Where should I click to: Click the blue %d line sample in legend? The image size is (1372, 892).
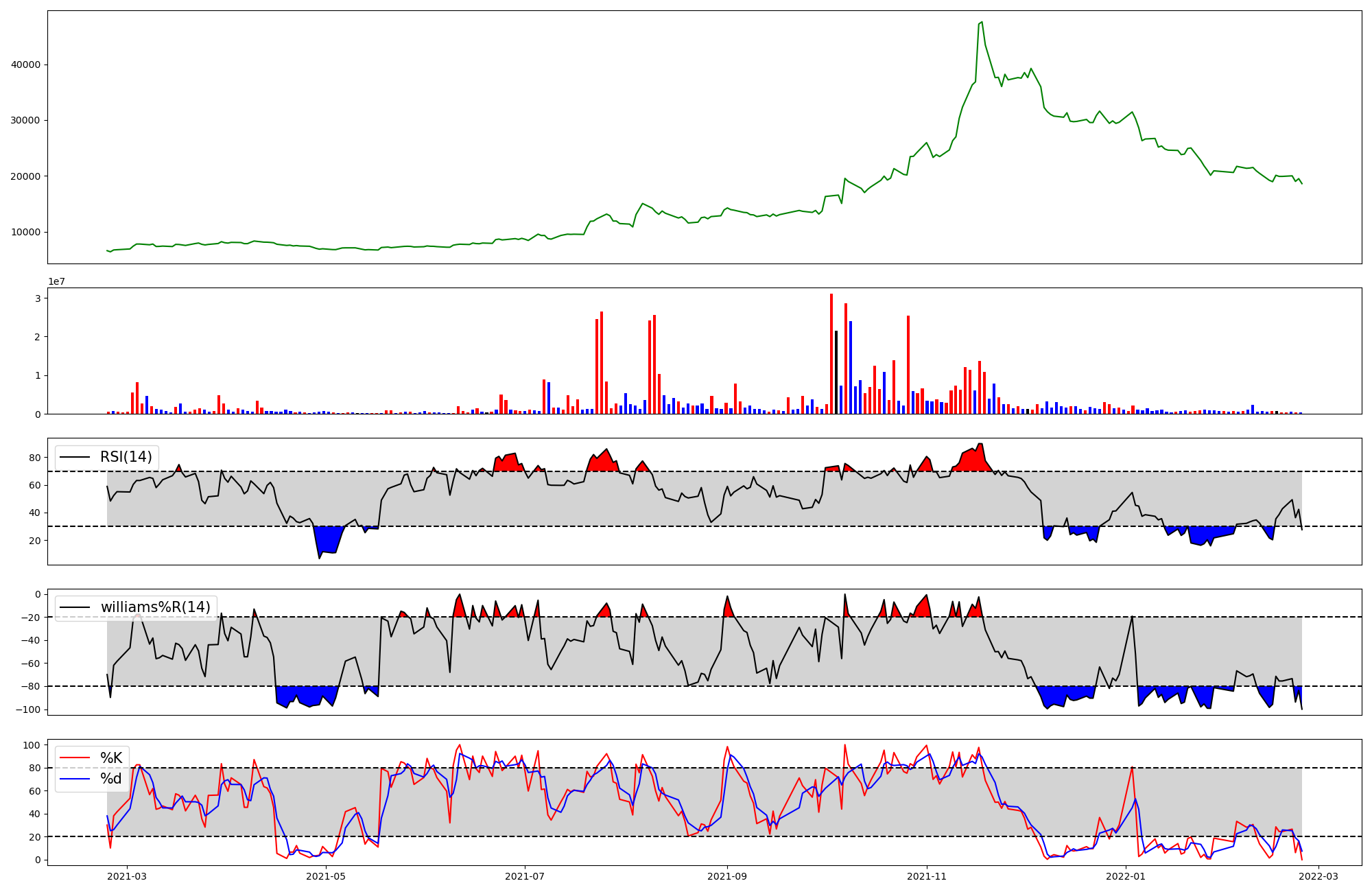click(x=75, y=779)
